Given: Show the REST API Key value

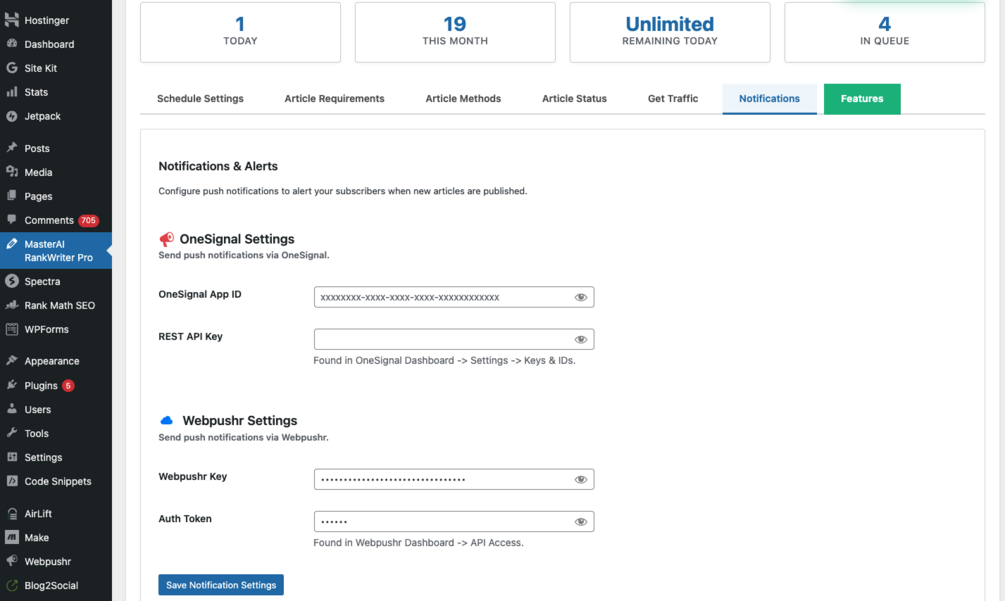Looking at the screenshot, I should pos(581,339).
